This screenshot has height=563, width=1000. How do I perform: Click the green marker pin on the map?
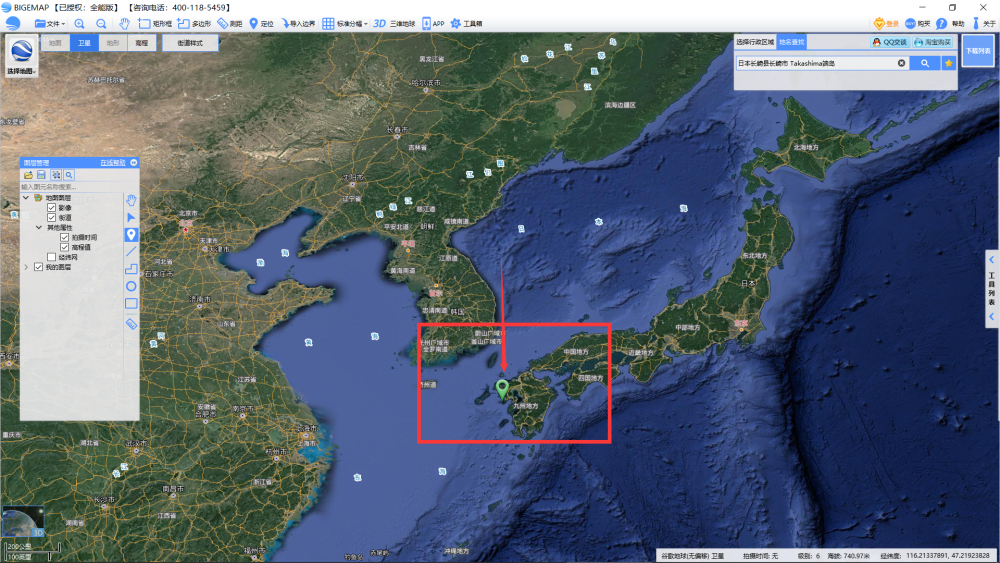coord(503,389)
